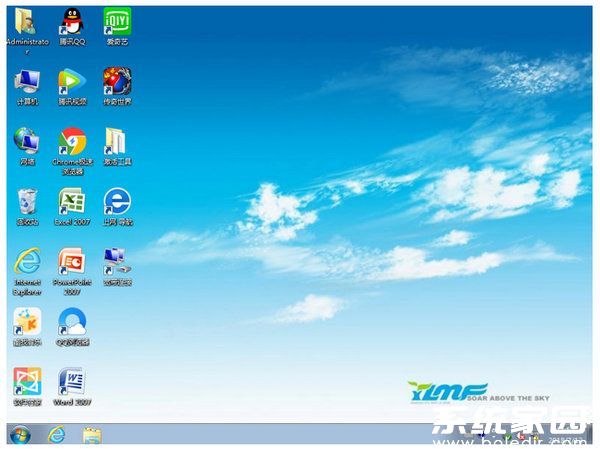
Task: Launch the Word 2007 shortcut
Action: (72, 382)
